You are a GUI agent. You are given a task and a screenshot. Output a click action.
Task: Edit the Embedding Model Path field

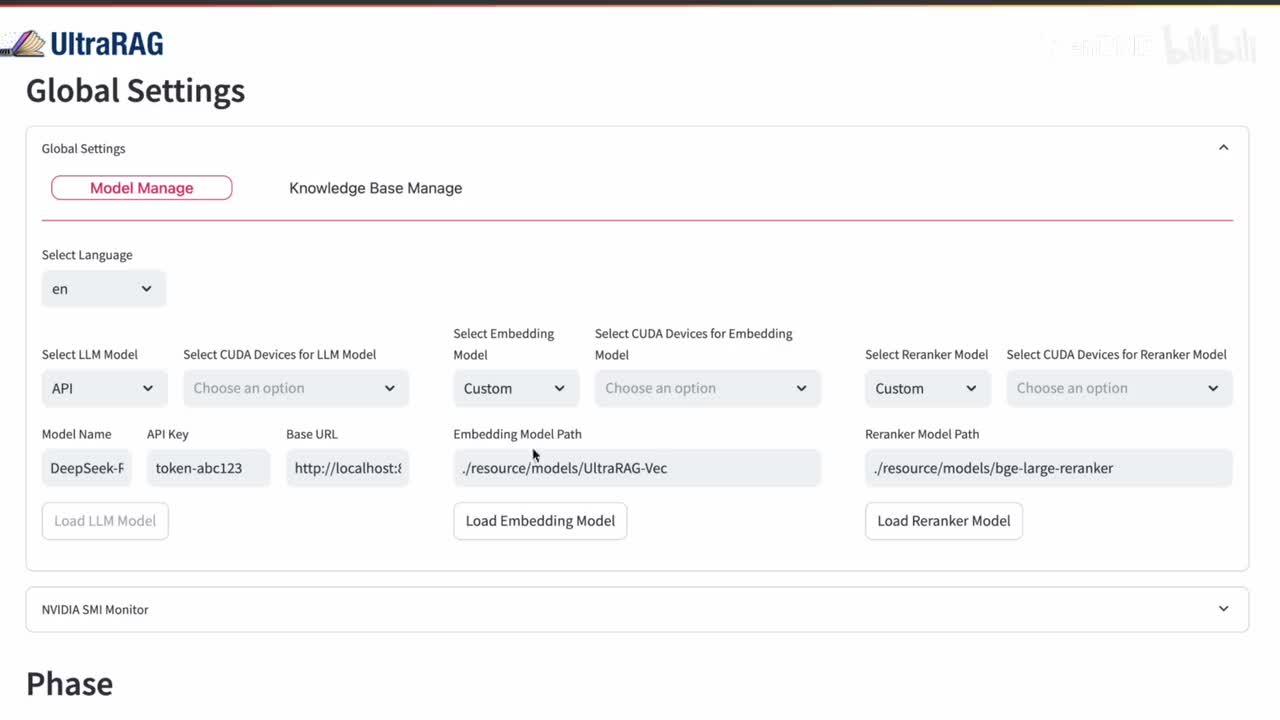click(x=636, y=468)
